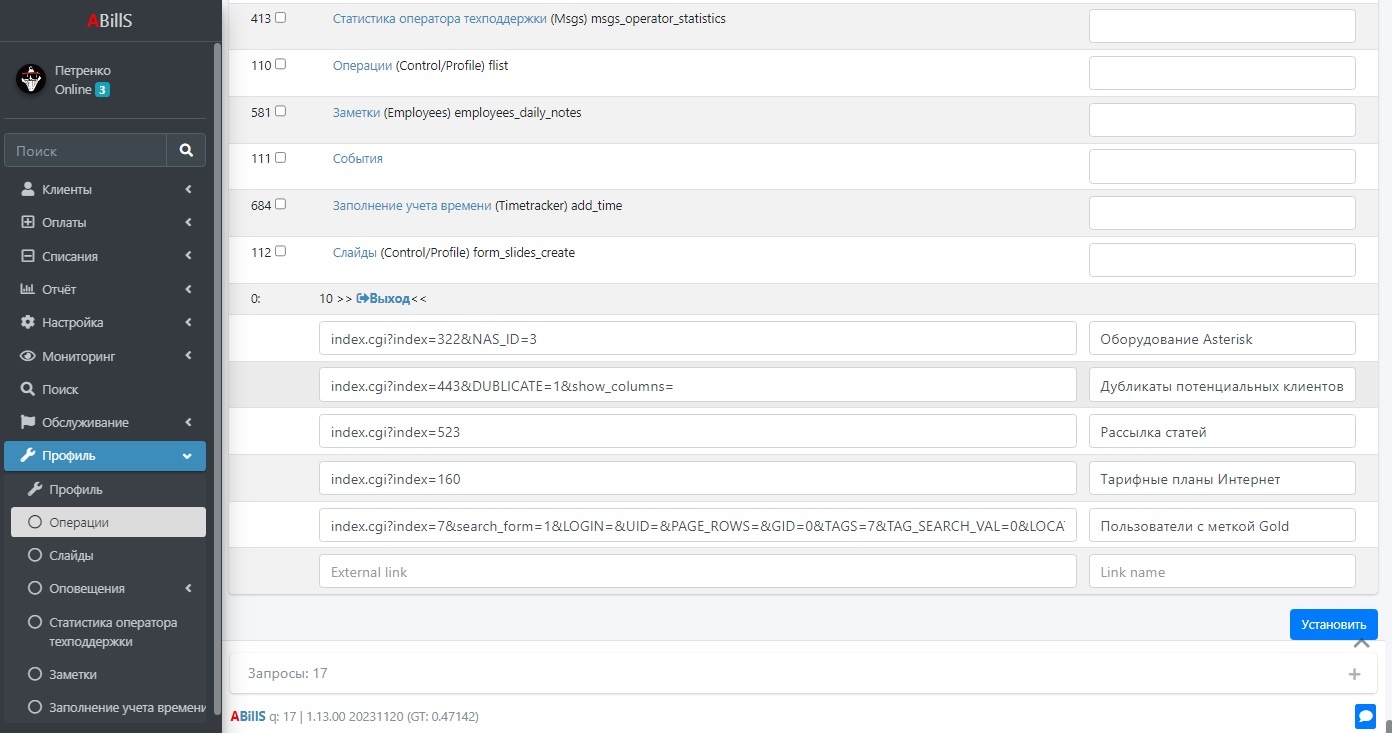Click the magnifier search button in sidebar
The height and width of the screenshot is (733, 1392).
click(x=186, y=150)
